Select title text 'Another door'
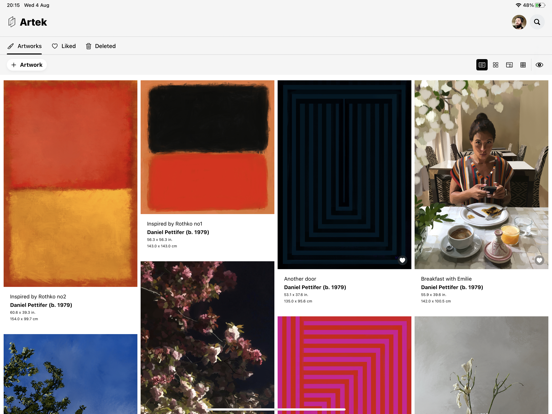Viewport: 552px width, 414px height. (x=300, y=279)
